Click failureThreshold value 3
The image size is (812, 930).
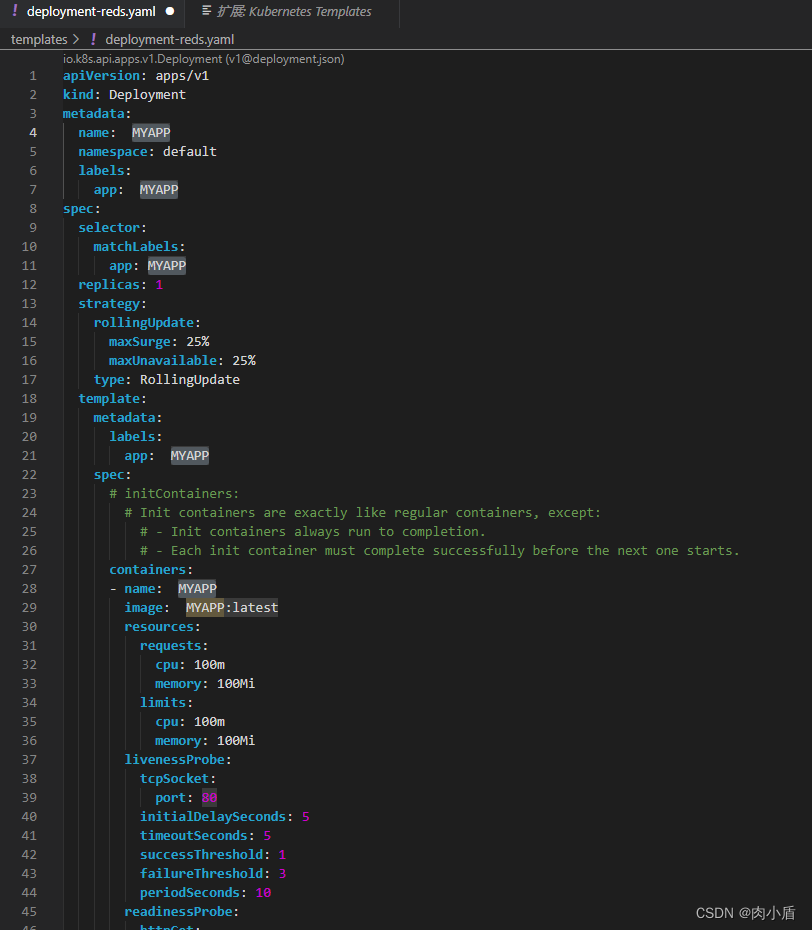[282, 873]
